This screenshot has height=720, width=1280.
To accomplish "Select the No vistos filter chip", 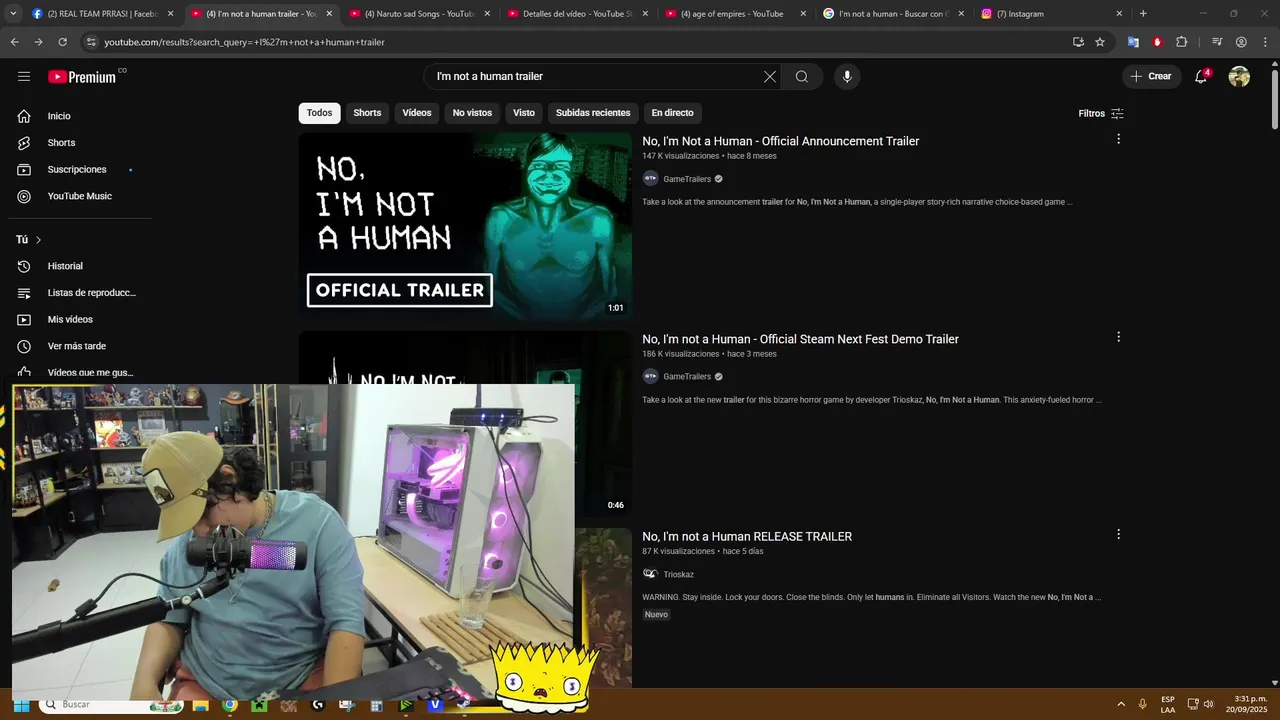I will coord(472,113).
